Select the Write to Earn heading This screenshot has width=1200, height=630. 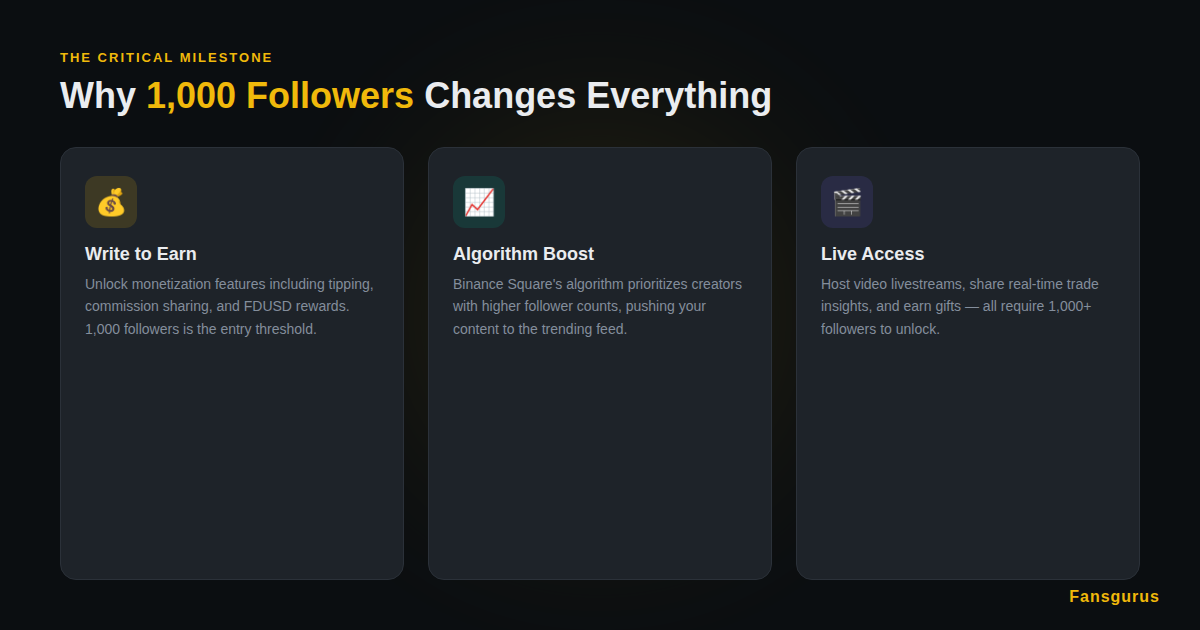click(x=141, y=254)
